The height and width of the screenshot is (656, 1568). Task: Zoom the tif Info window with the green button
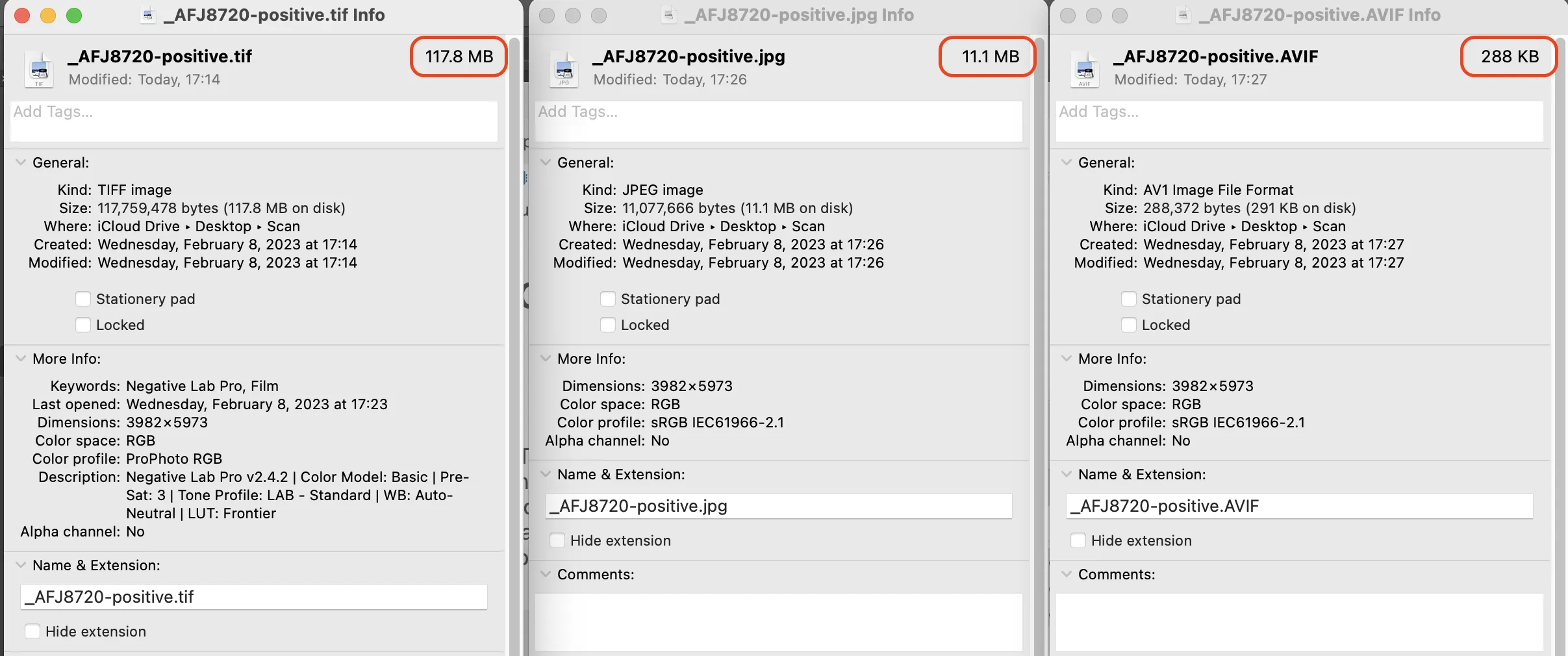pos(74,15)
